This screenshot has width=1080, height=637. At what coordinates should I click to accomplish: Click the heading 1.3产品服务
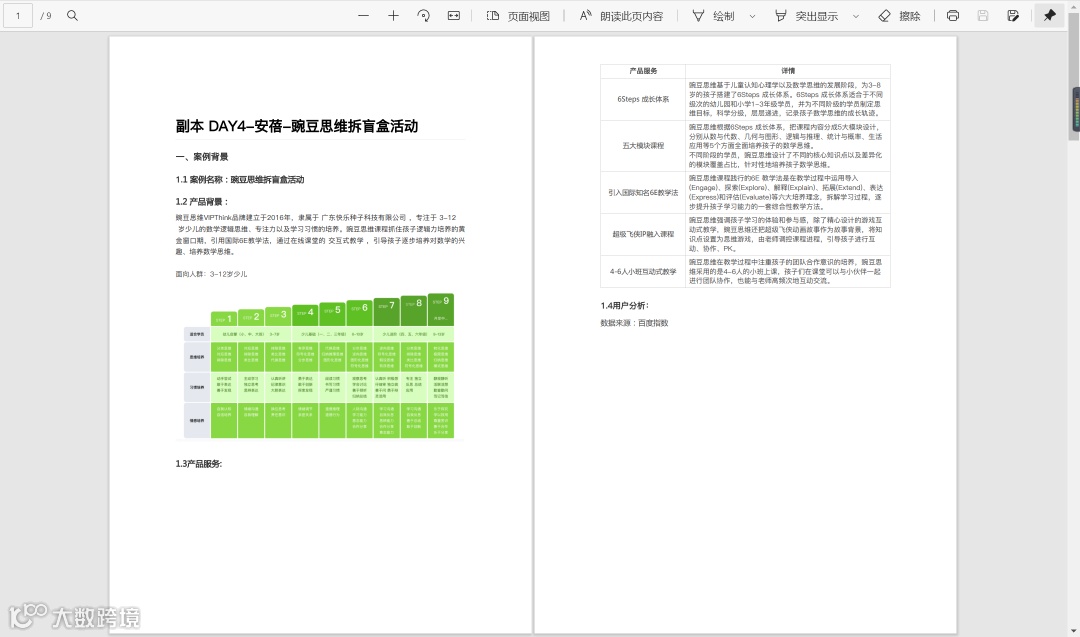pyautogui.click(x=199, y=464)
